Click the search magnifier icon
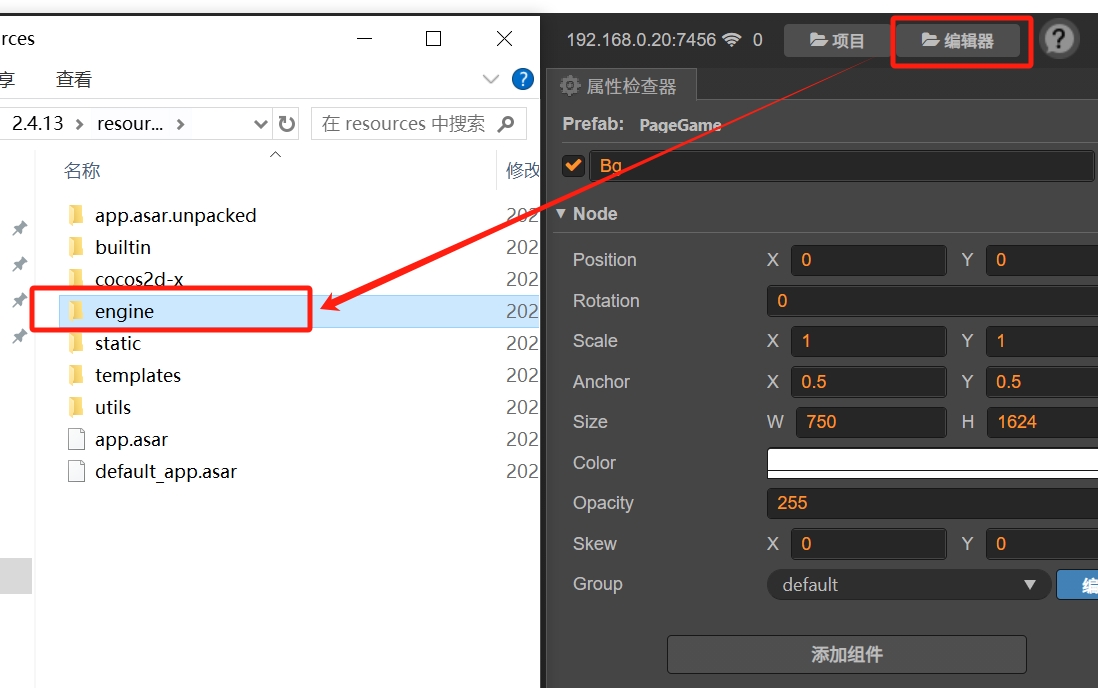The height and width of the screenshot is (688, 1098). tap(506, 124)
